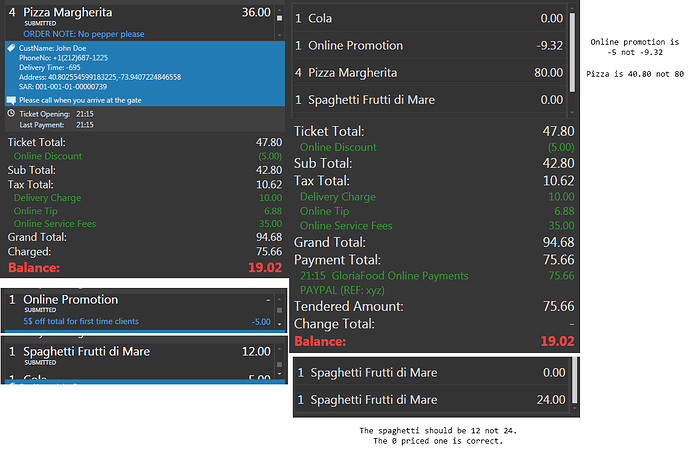690x449 pixels.
Task: Click the SAR: 001-001-01-00000739 line
Action: (63, 87)
